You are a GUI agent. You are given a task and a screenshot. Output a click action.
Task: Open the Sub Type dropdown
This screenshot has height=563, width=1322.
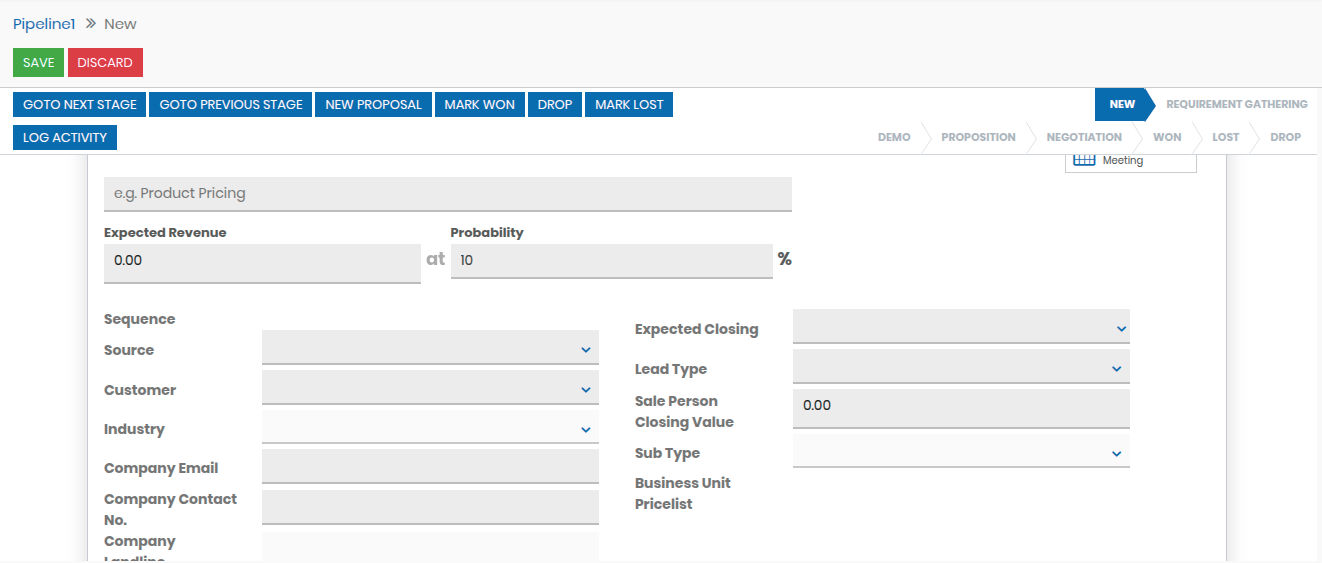(960, 453)
